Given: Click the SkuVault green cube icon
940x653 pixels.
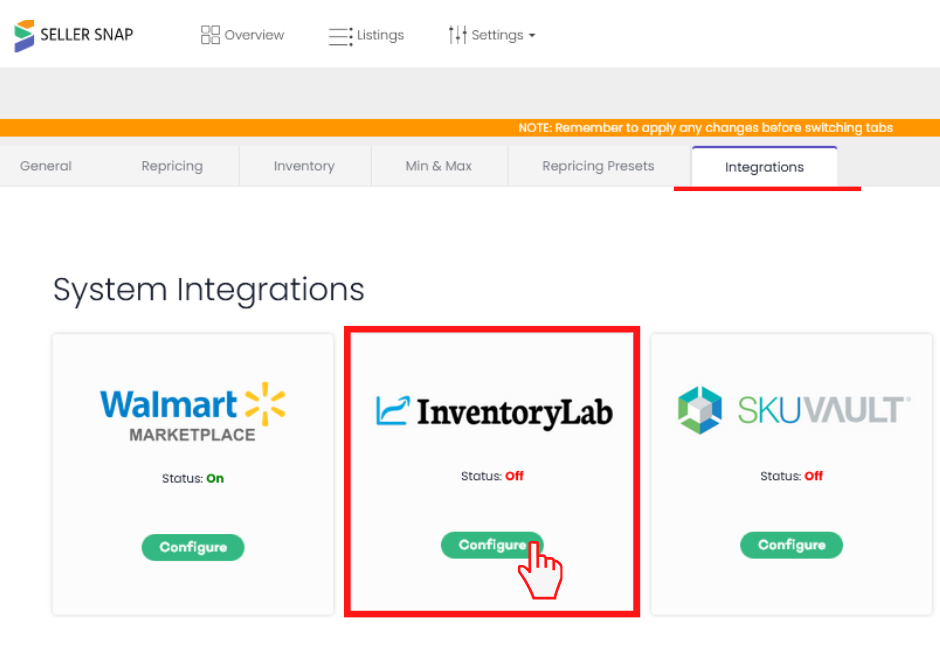Looking at the screenshot, I should (x=700, y=410).
